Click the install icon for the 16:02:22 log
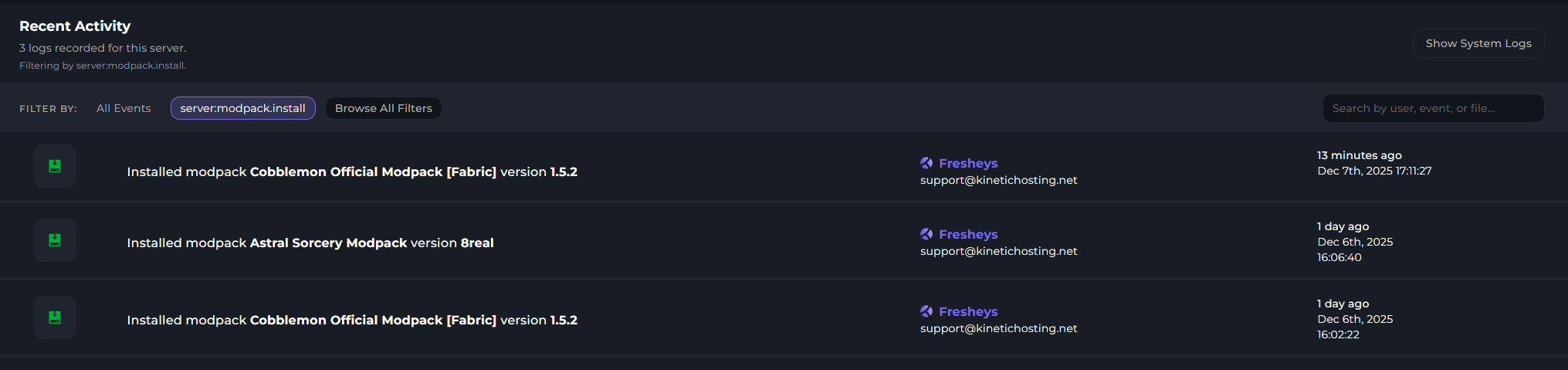 55,317
